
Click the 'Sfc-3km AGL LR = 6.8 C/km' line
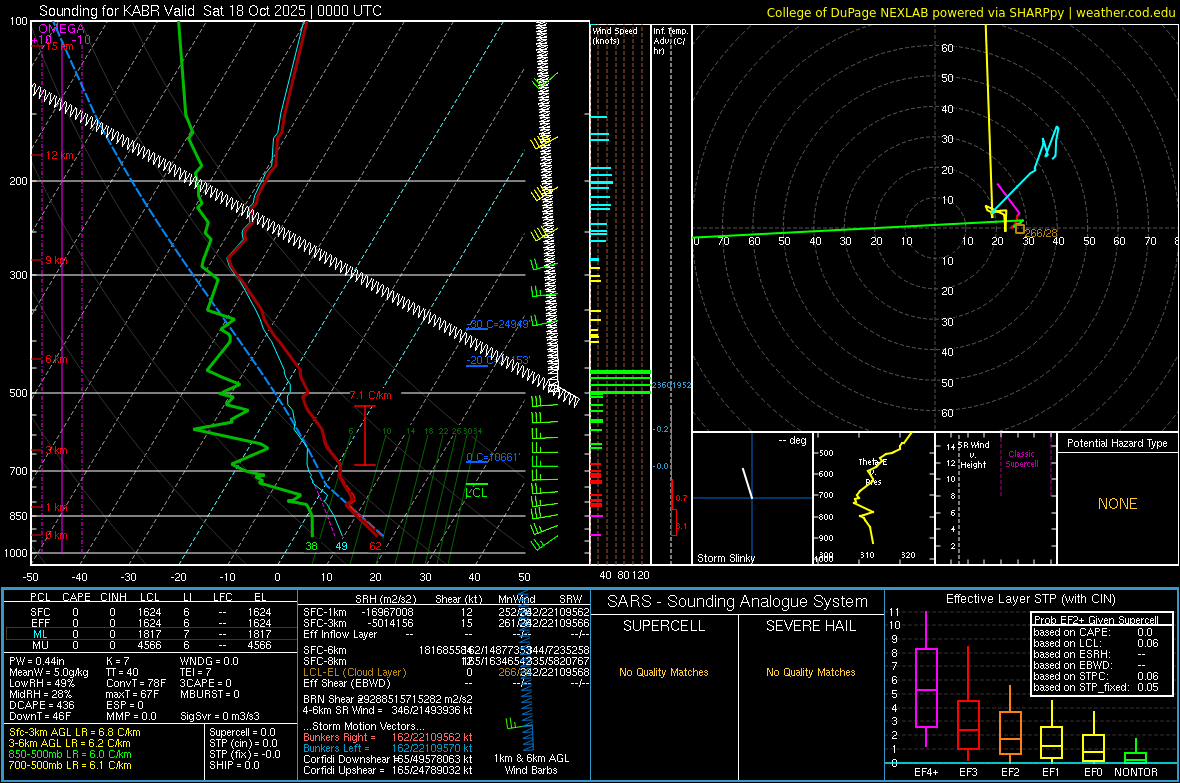(75, 732)
